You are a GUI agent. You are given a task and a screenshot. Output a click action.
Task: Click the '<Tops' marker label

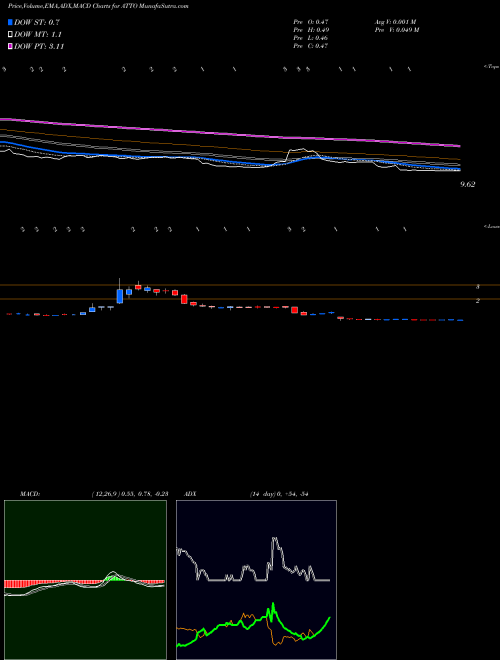pos(492,67)
